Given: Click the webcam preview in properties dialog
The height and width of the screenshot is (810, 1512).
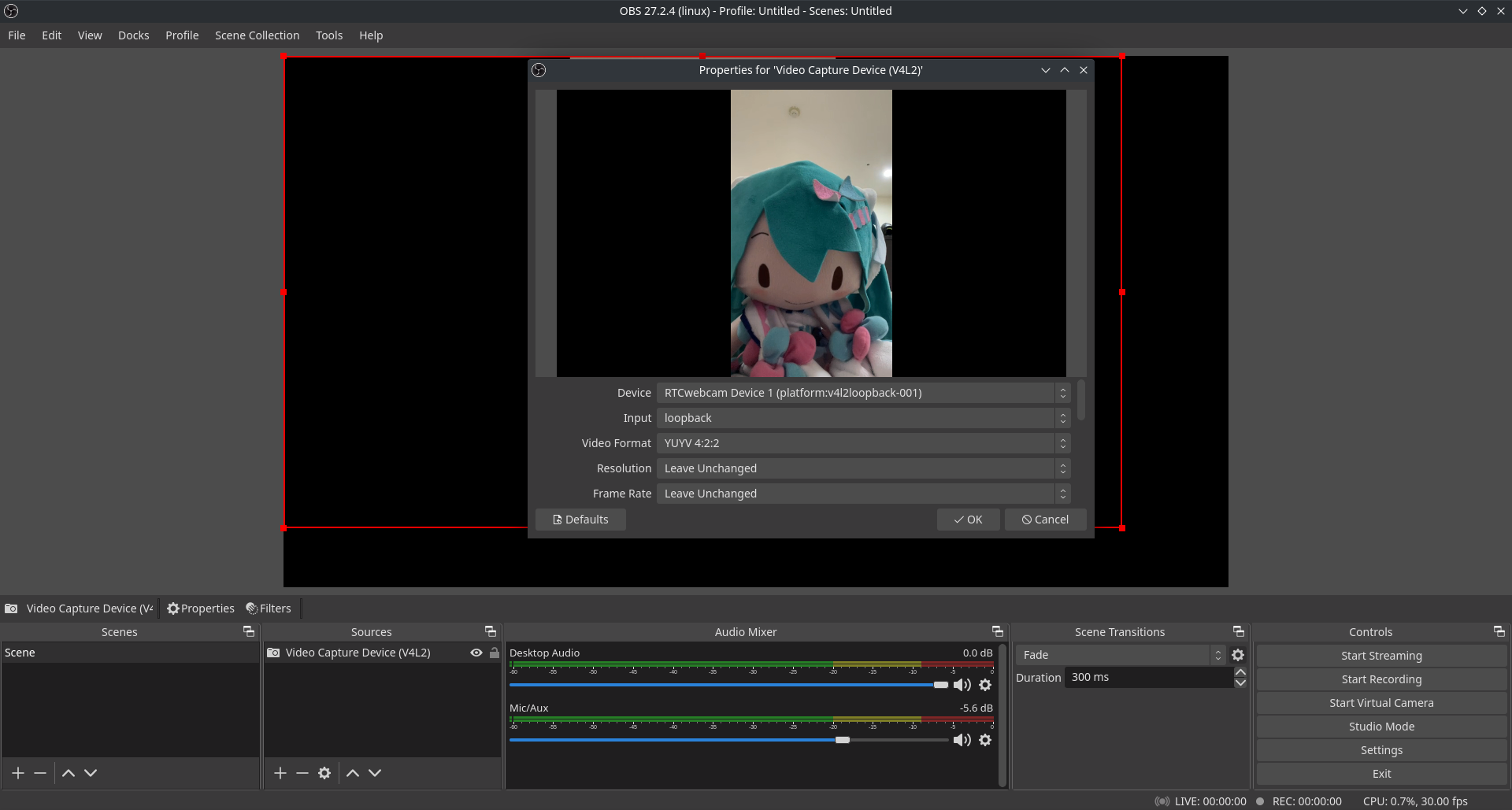Looking at the screenshot, I should tap(811, 233).
